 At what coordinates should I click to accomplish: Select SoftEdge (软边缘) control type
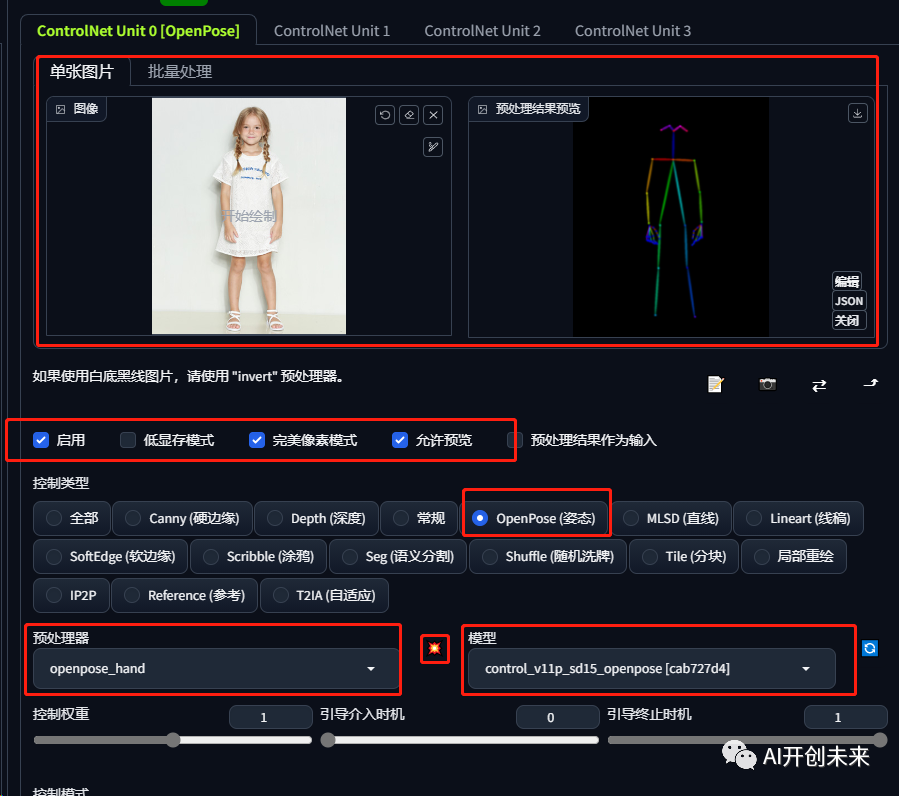[x=111, y=556]
